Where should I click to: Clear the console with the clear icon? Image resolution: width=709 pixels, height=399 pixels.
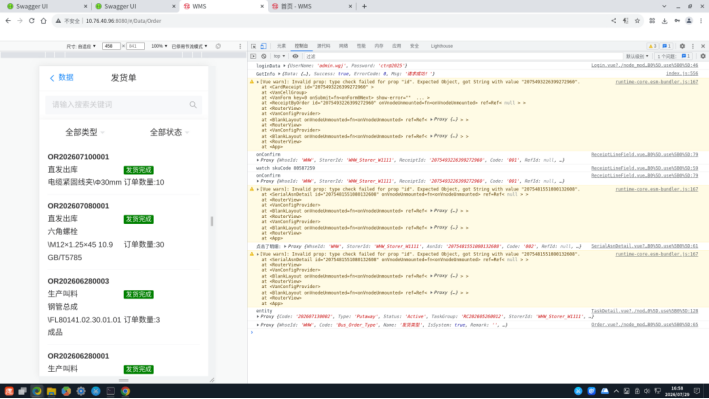tap(264, 57)
